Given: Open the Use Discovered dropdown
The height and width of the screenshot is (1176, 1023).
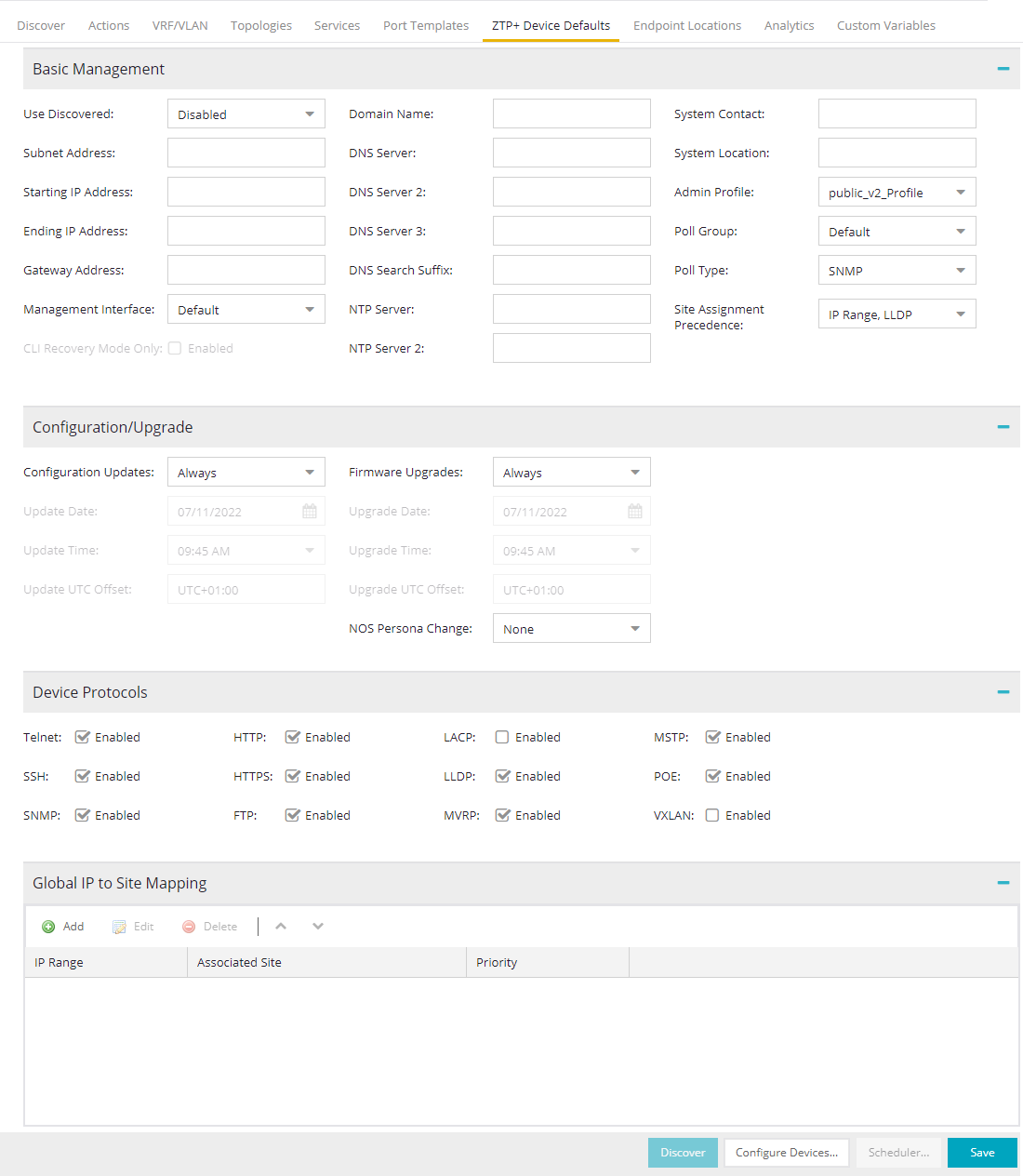Looking at the screenshot, I should coord(246,114).
